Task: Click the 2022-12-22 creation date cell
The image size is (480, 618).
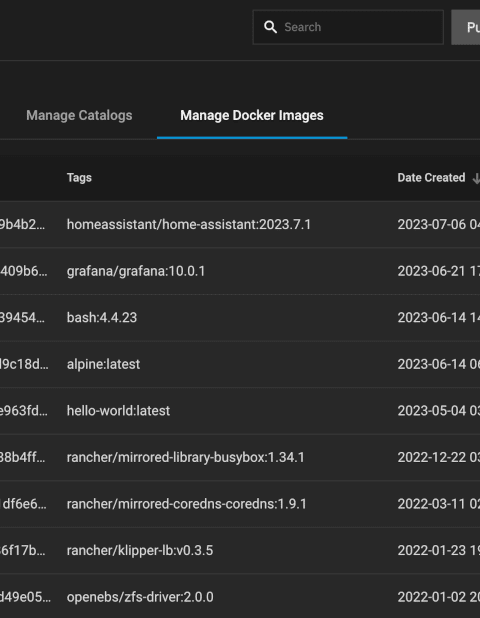Action: coord(439,457)
